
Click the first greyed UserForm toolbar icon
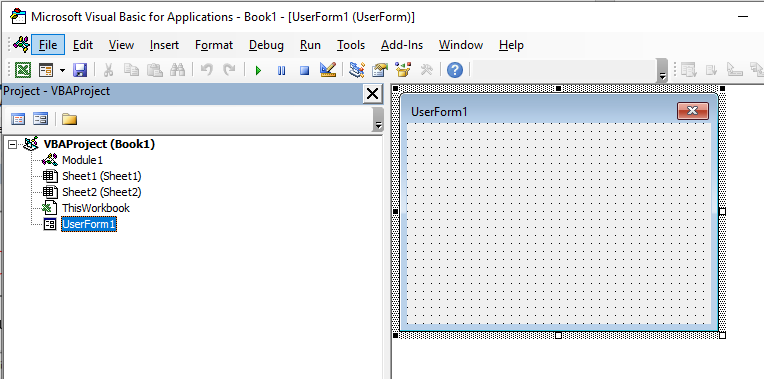pos(688,70)
